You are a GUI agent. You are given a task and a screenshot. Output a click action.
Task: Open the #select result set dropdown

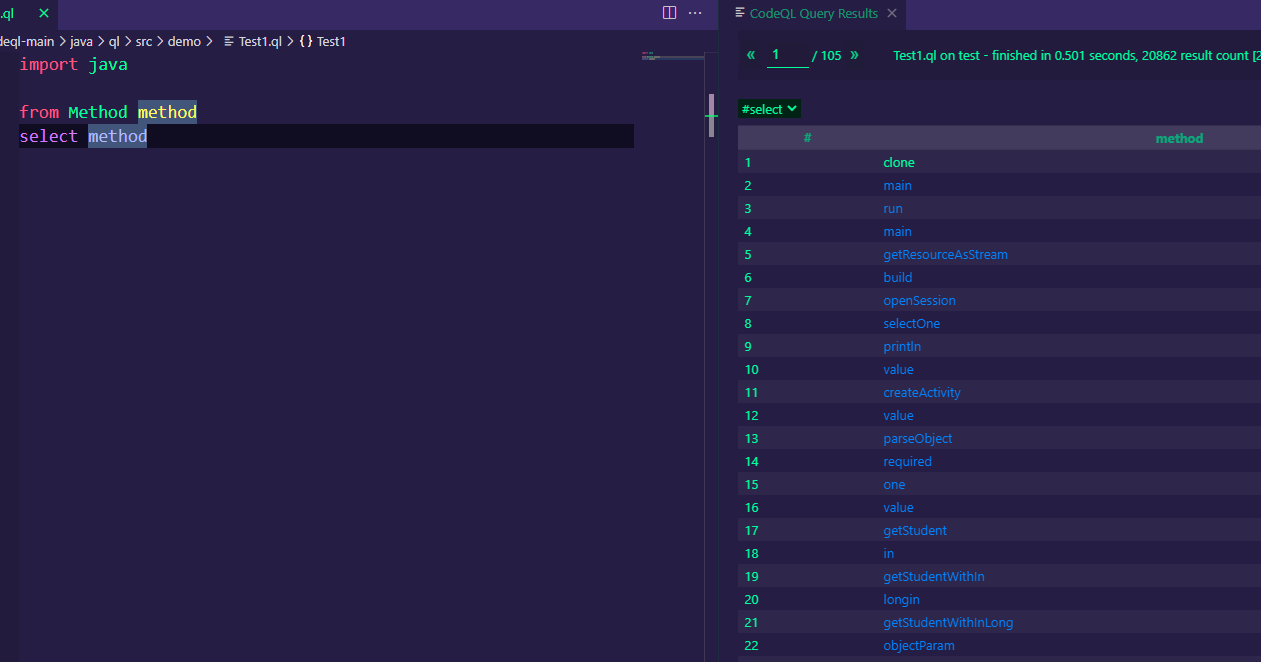pyautogui.click(x=770, y=109)
